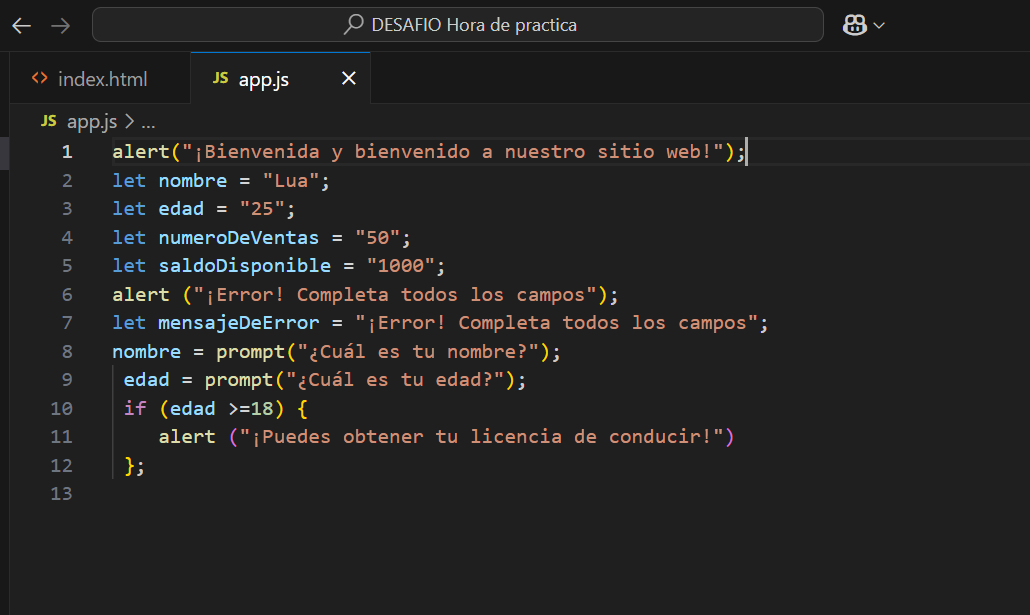The image size is (1030, 615).
Task: Open the Copilot icon
Action: point(855,25)
